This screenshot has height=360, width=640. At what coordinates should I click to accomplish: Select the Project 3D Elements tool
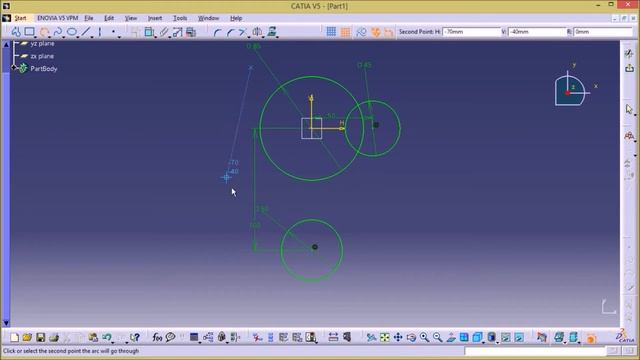(272, 32)
